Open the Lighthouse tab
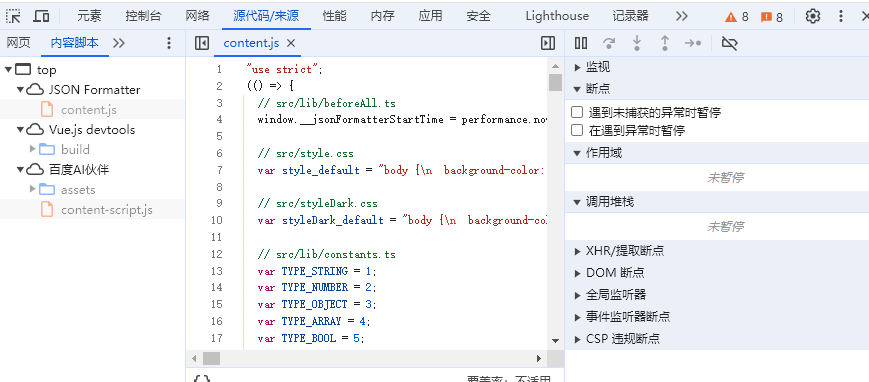The width and height of the screenshot is (869, 382). click(557, 16)
